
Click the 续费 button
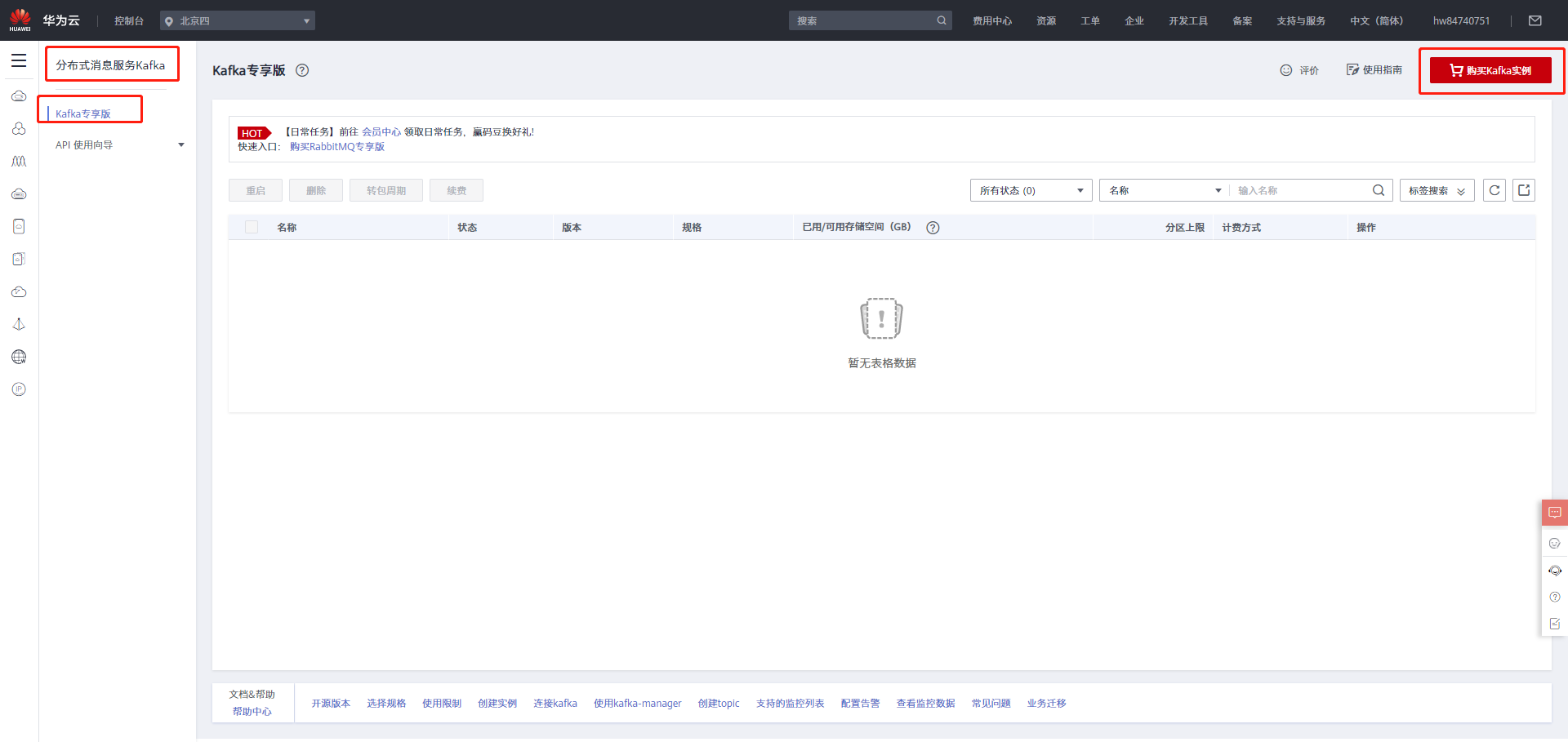[457, 190]
